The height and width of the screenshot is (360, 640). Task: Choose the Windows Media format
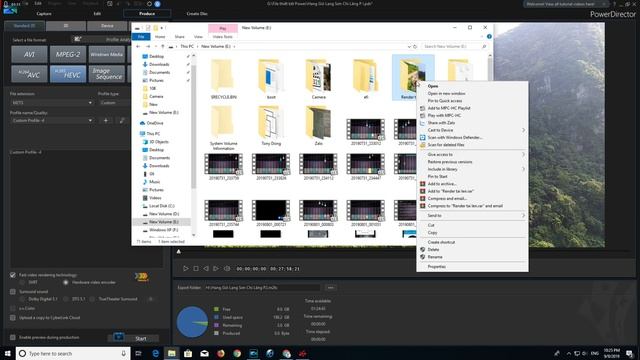[107, 54]
